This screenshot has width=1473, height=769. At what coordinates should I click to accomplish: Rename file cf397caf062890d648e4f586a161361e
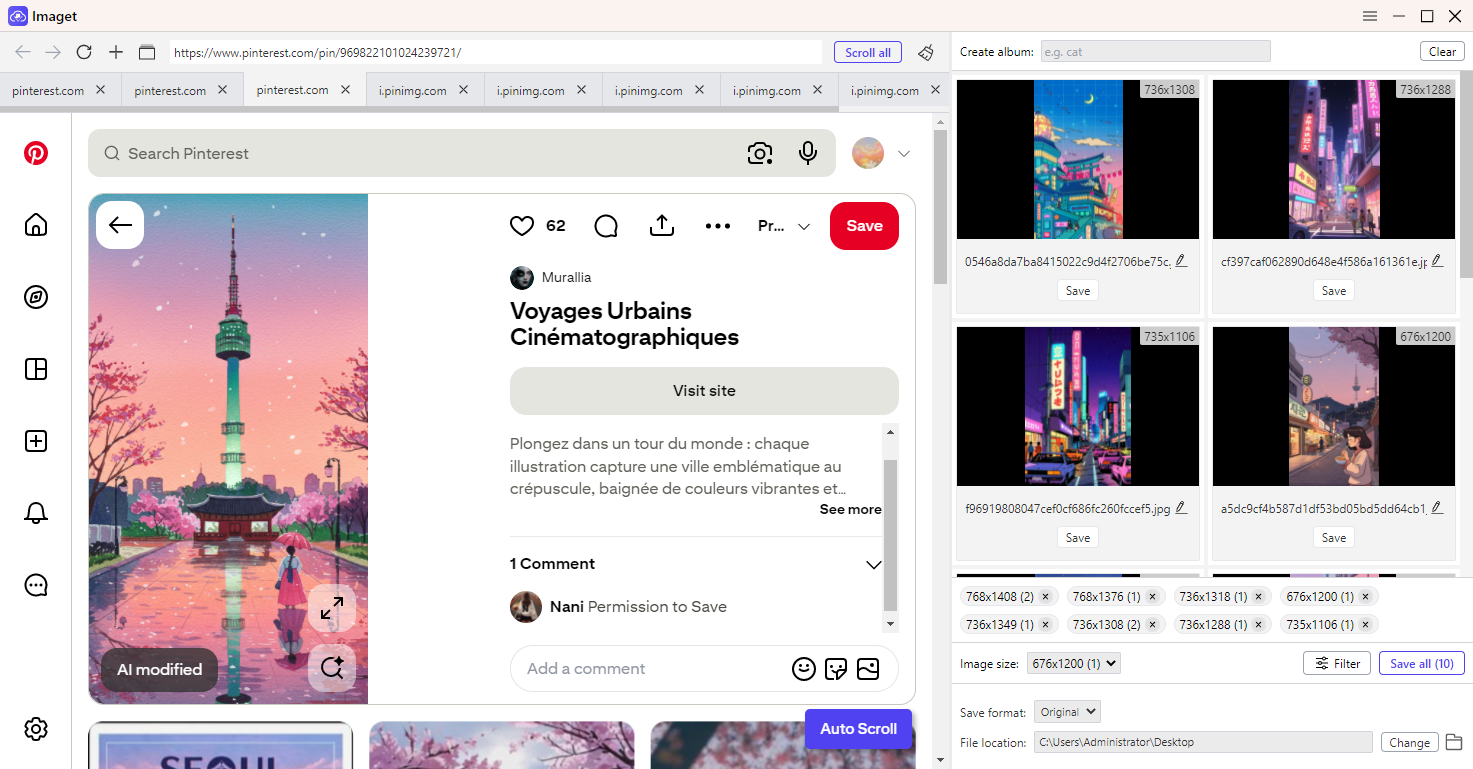pyautogui.click(x=1437, y=261)
